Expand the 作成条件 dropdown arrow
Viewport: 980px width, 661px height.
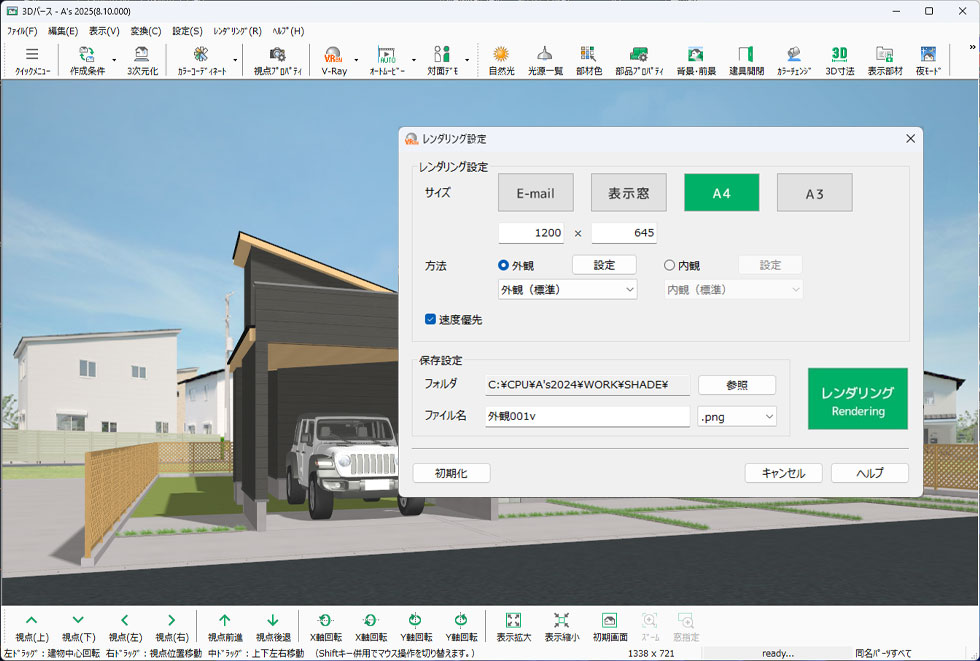tap(114, 61)
